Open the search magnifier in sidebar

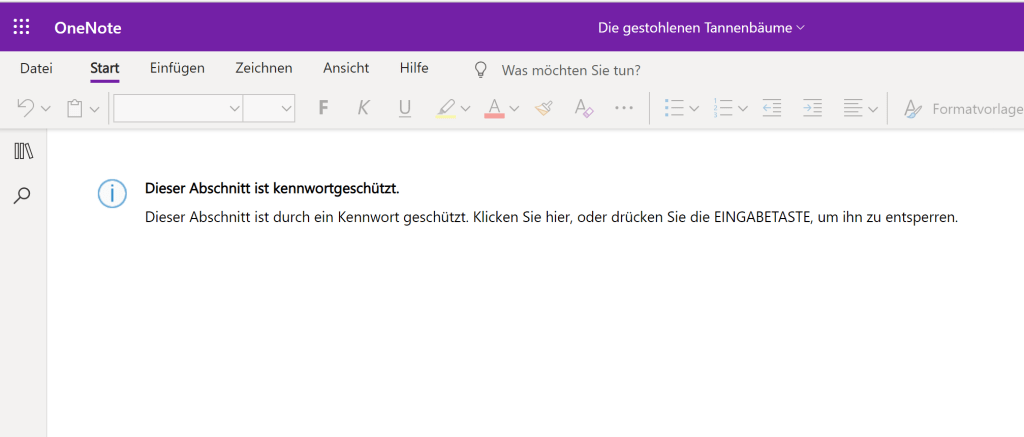(x=23, y=196)
